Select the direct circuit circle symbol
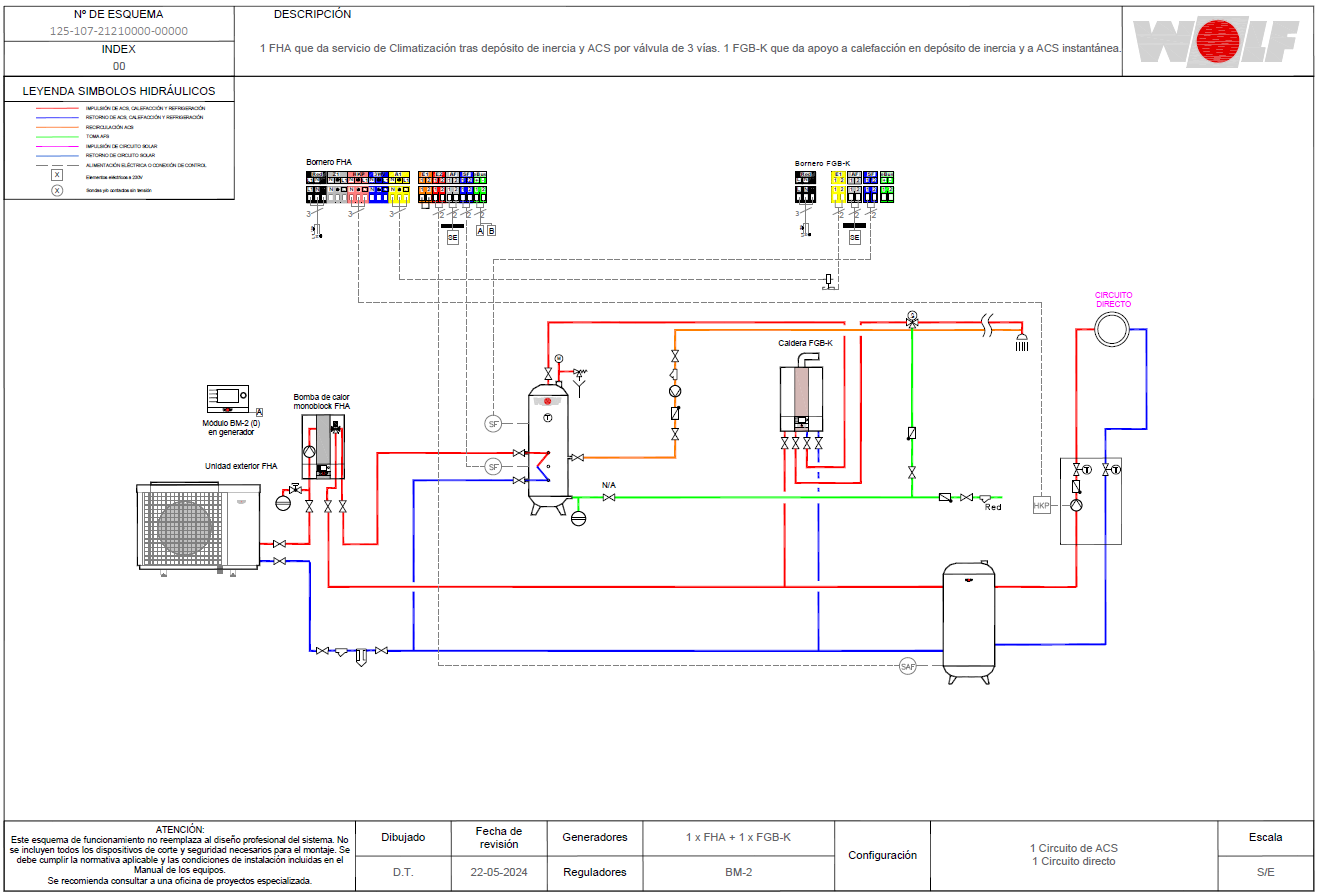 (x=1111, y=327)
